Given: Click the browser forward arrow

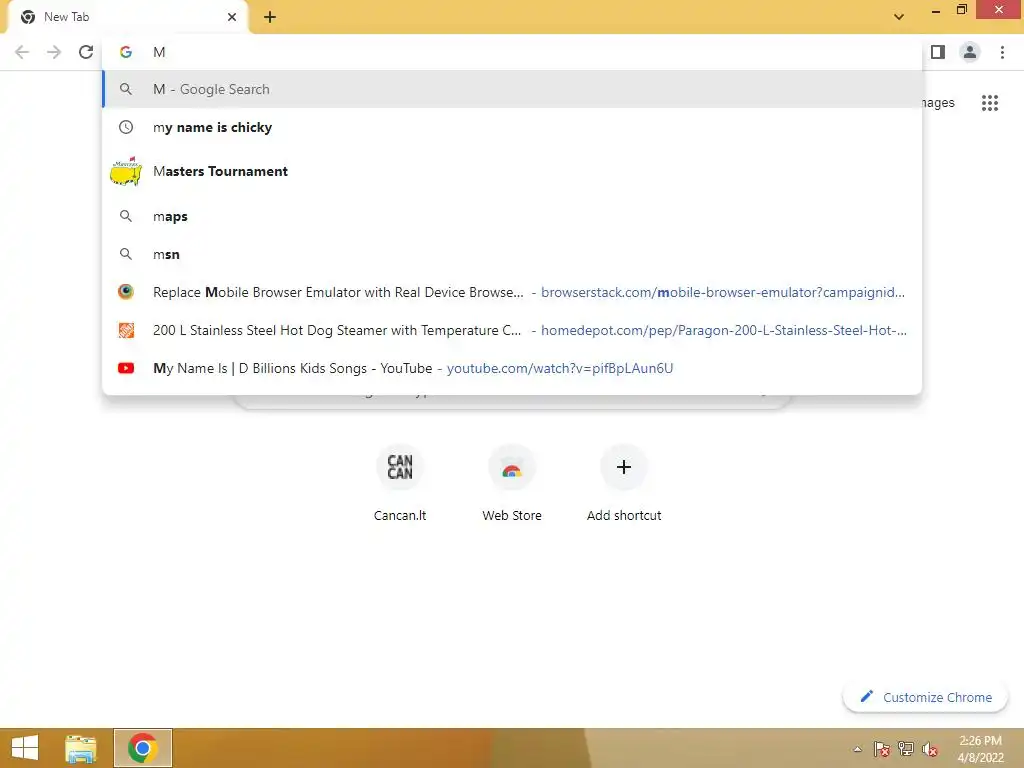Looking at the screenshot, I should (54, 52).
